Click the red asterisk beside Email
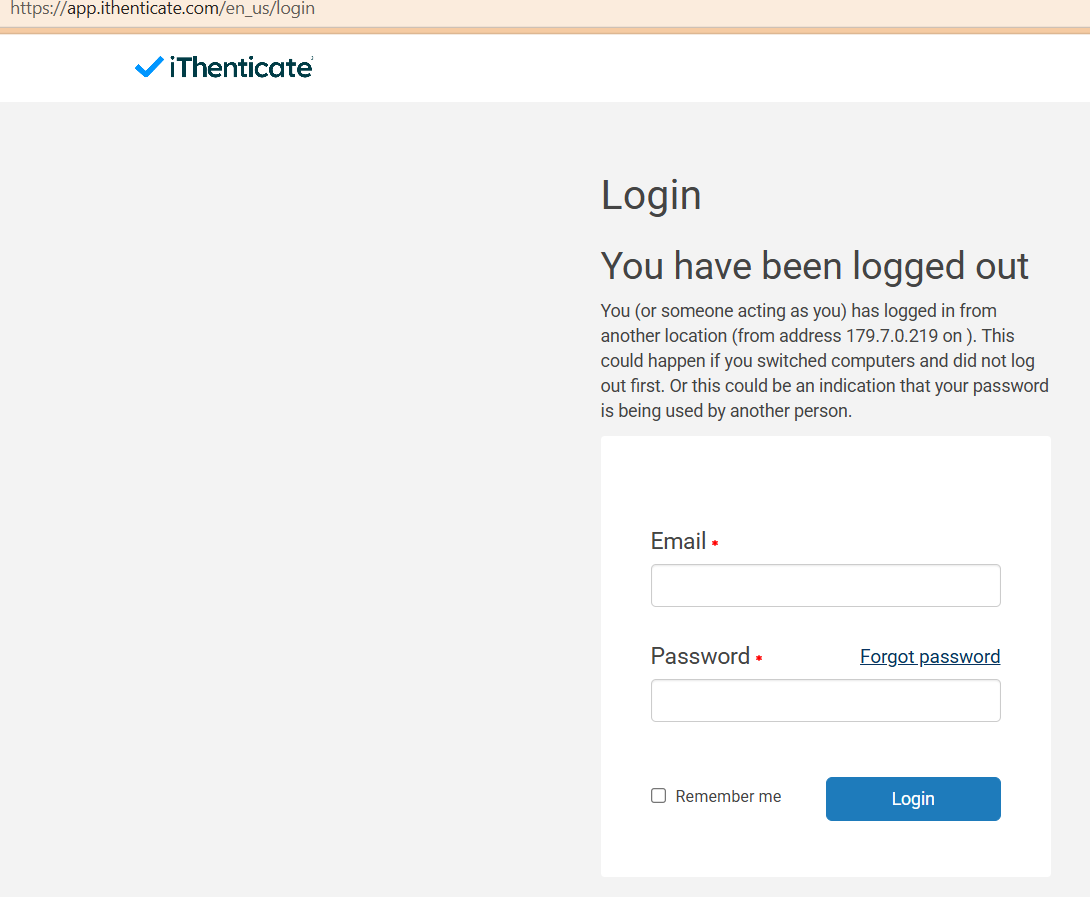This screenshot has height=897, width=1090. [715, 542]
